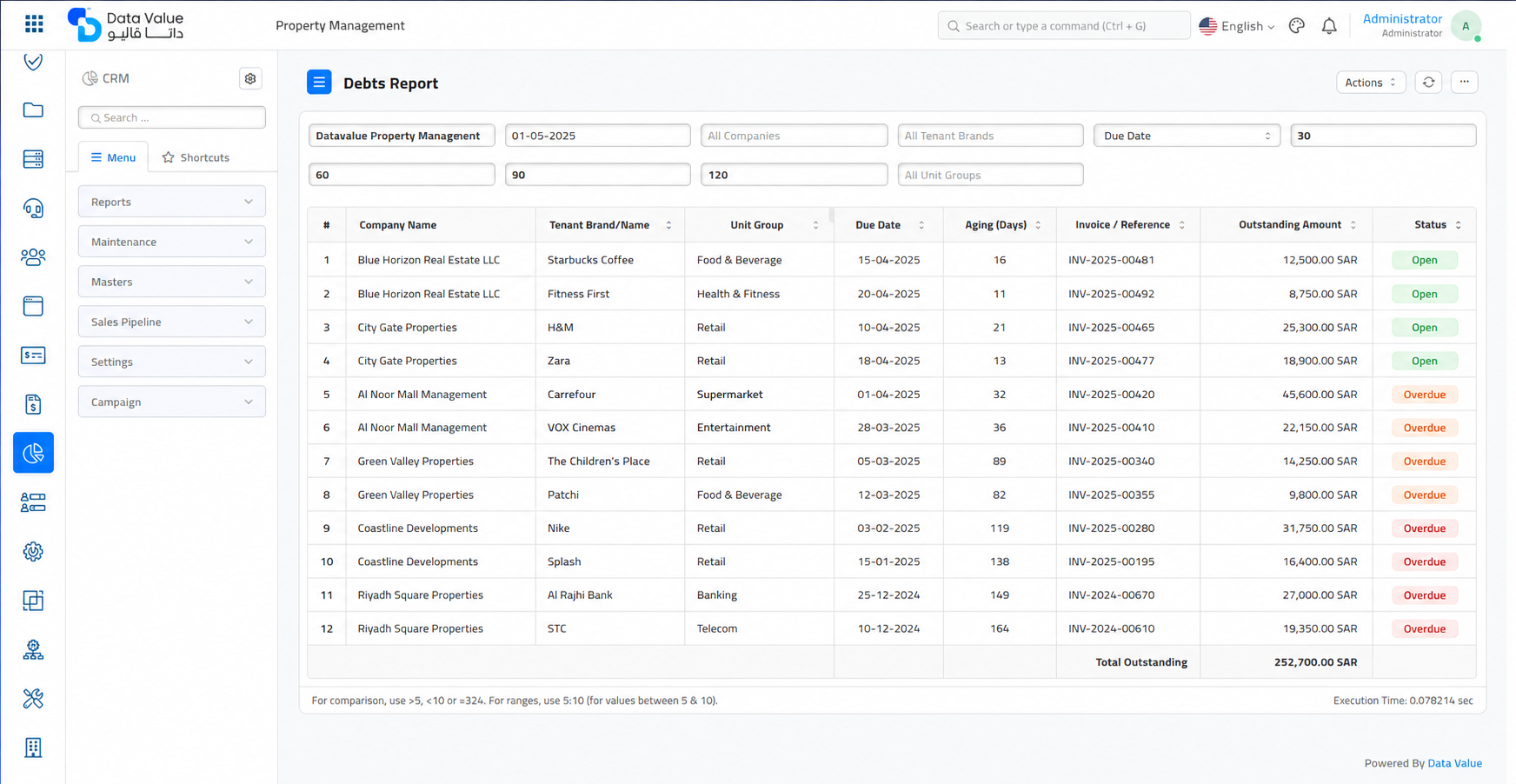
Task: Open the Actions dropdown
Action: (x=1371, y=83)
